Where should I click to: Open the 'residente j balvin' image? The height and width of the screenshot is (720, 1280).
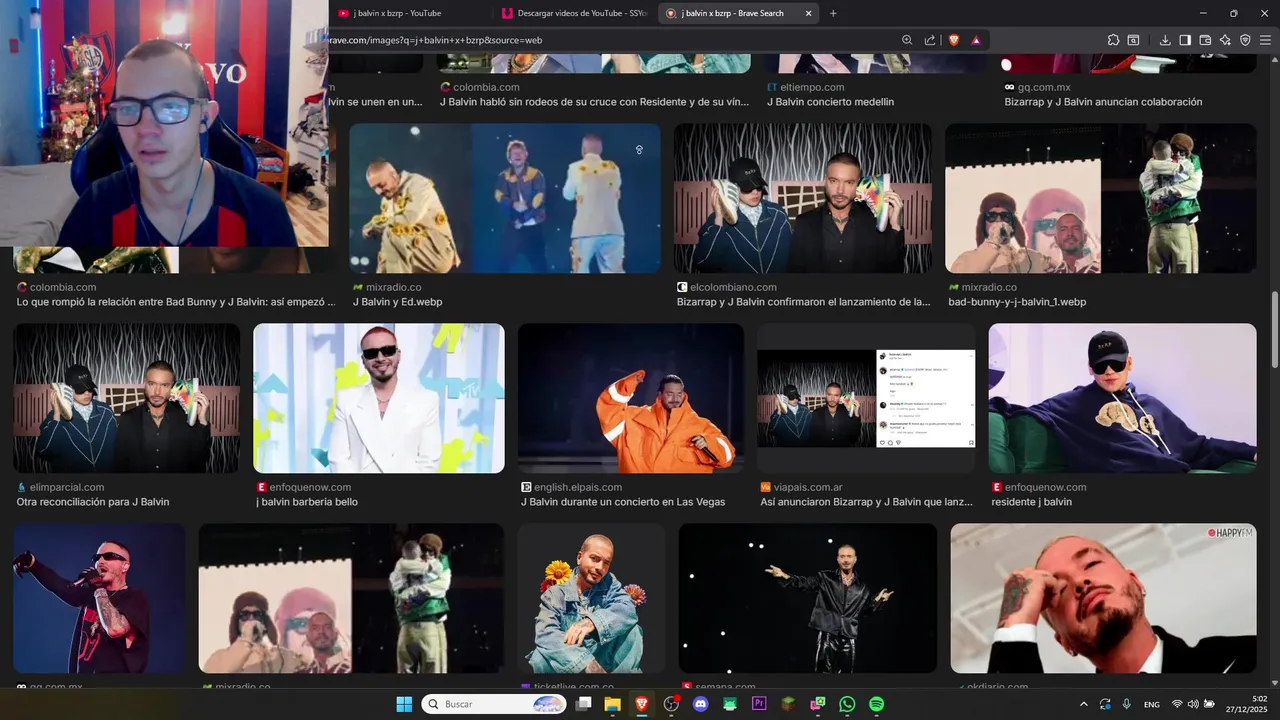point(1122,398)
